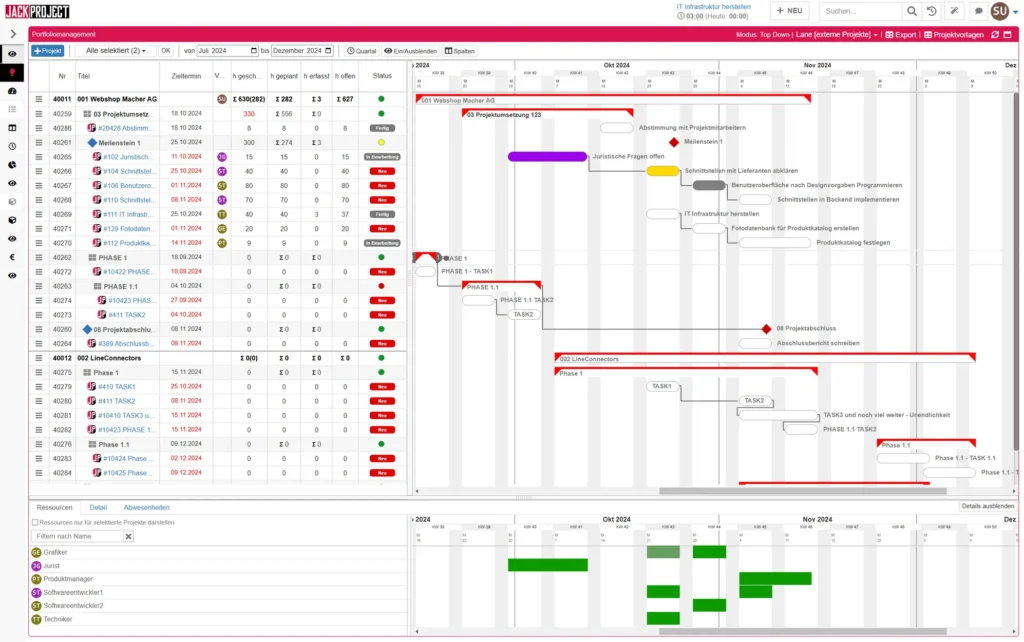Screen dimensions: 1024x642
Task: Switch to the Abwesenheiten tab
Action: click(x=146, y=507)
